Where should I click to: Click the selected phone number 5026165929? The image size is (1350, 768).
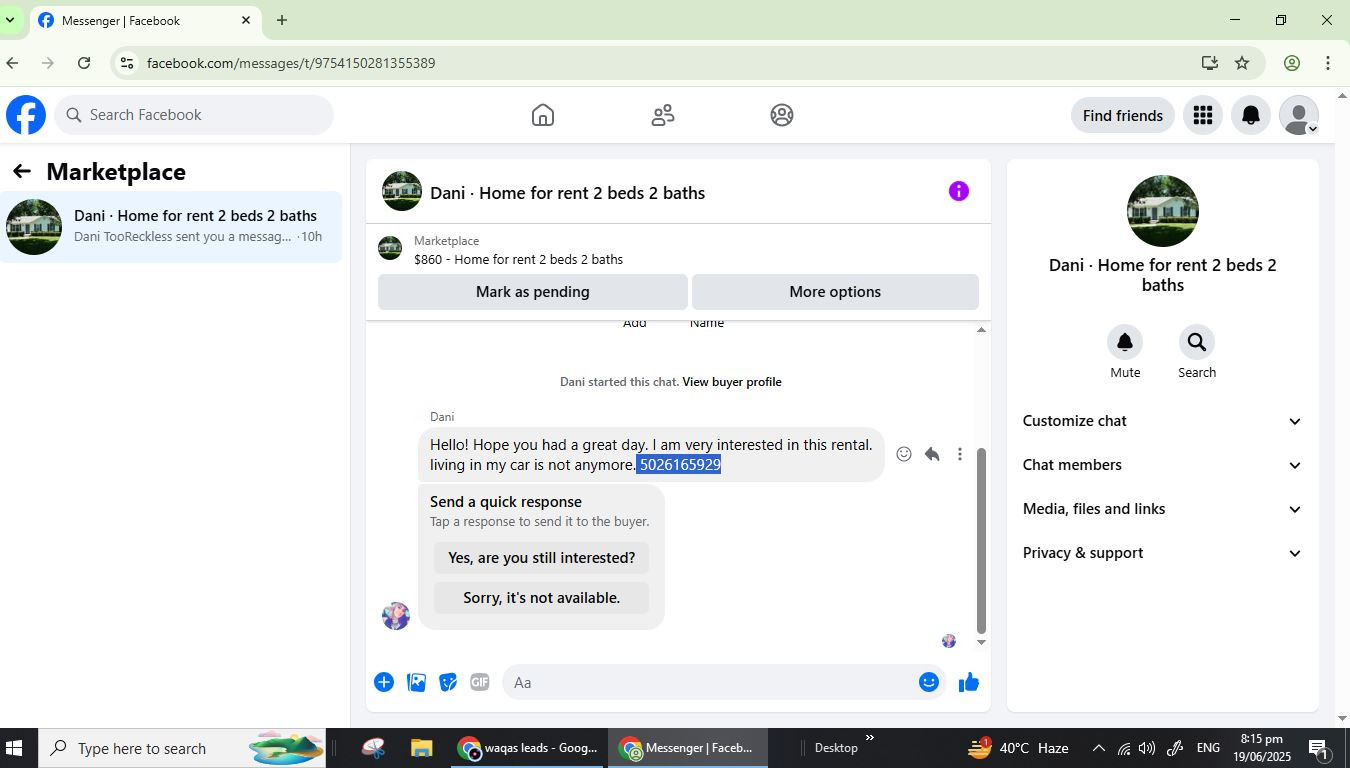tap(679, 465)
